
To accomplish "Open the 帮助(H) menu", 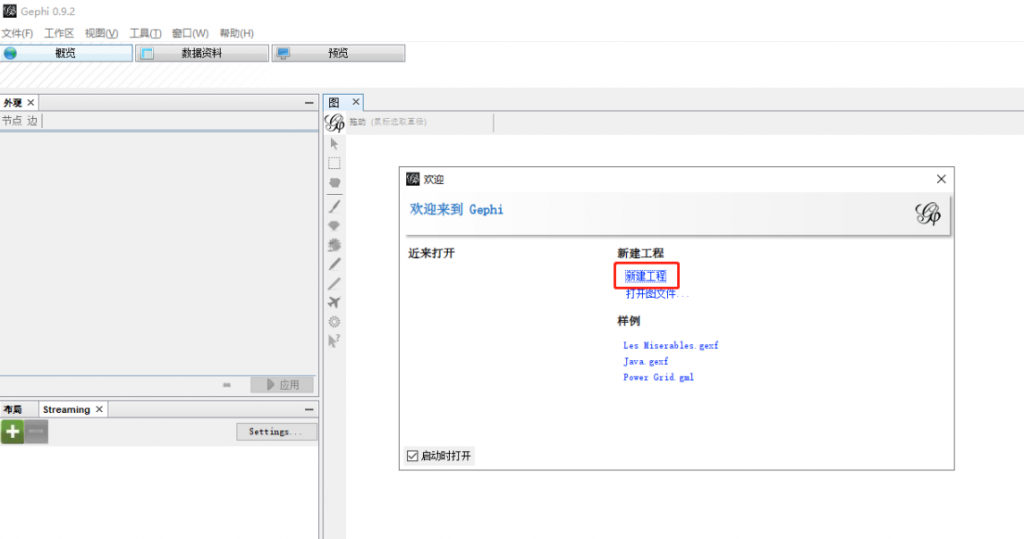I will click(236, 33).
